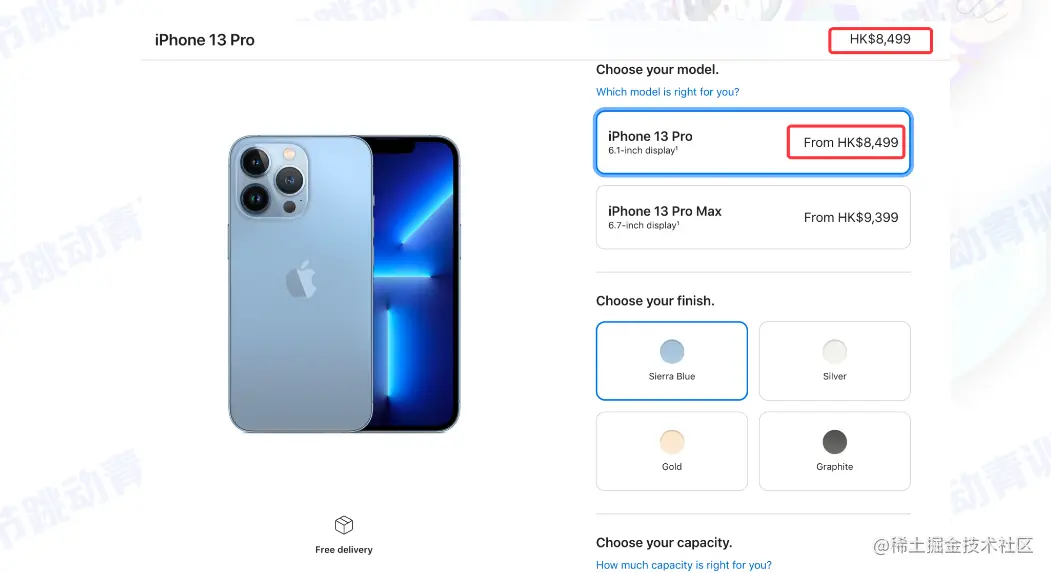Image resolution: width=1051 pixels, height=573 pixels.
Task: Click the "From HK$9,399" price text
Action: pos(851,217)
